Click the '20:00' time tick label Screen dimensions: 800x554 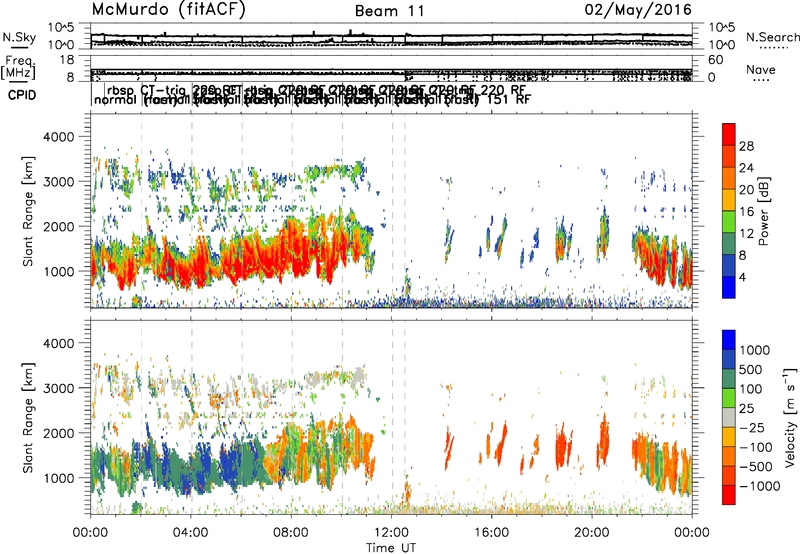click(592, 533)
